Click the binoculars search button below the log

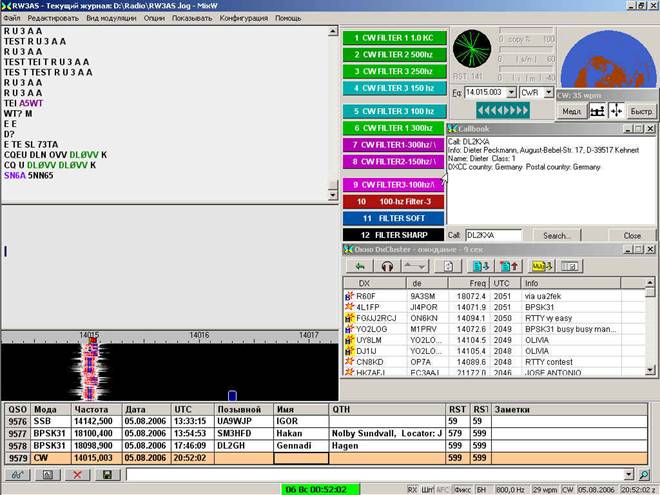[17, 475]
